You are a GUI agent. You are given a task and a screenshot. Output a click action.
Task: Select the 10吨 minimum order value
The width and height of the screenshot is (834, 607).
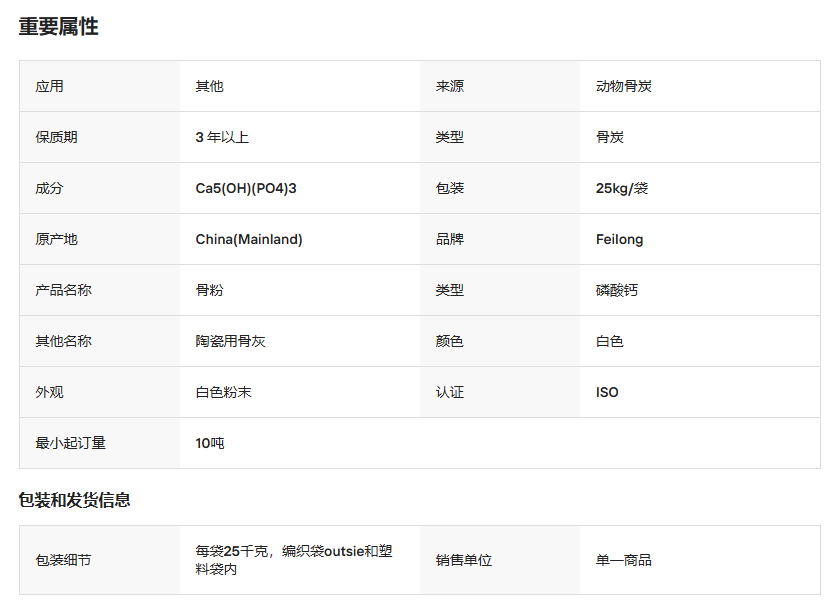[210, 443]
